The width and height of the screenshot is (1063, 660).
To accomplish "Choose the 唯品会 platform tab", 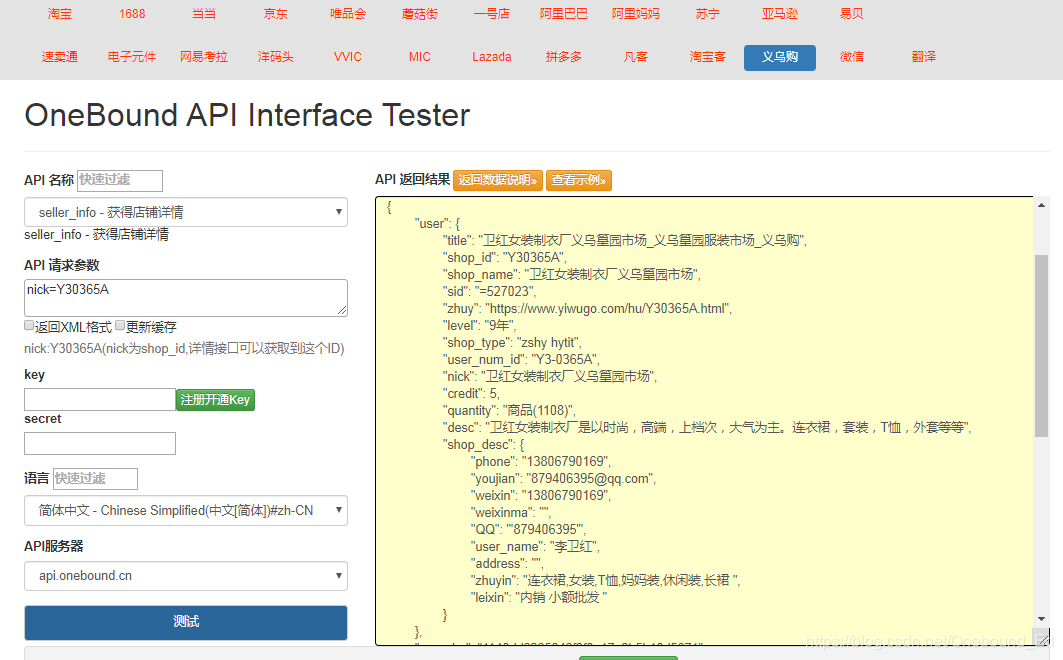I will click(x=348, y=14).
